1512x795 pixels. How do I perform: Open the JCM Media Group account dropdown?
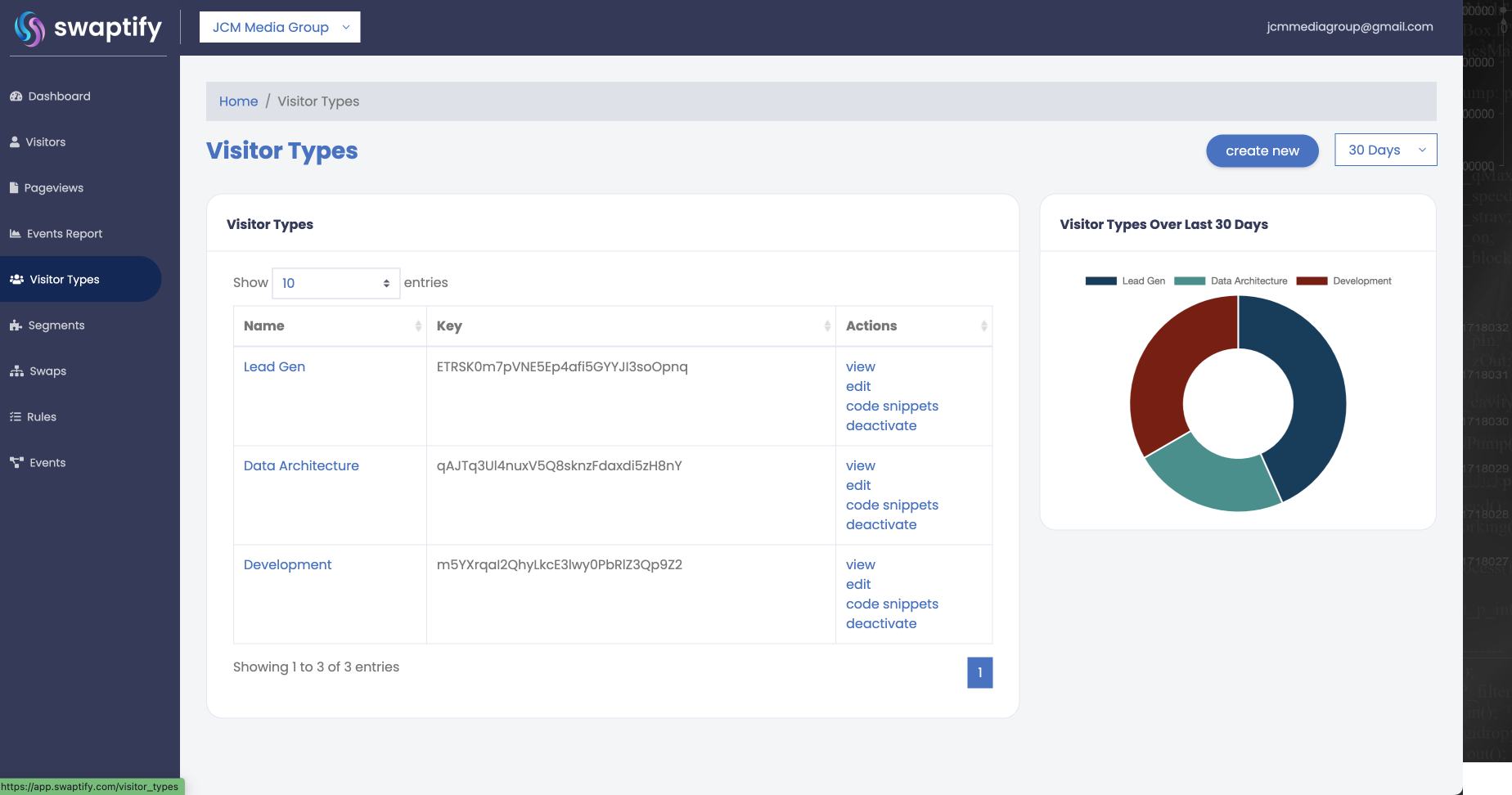280,27
